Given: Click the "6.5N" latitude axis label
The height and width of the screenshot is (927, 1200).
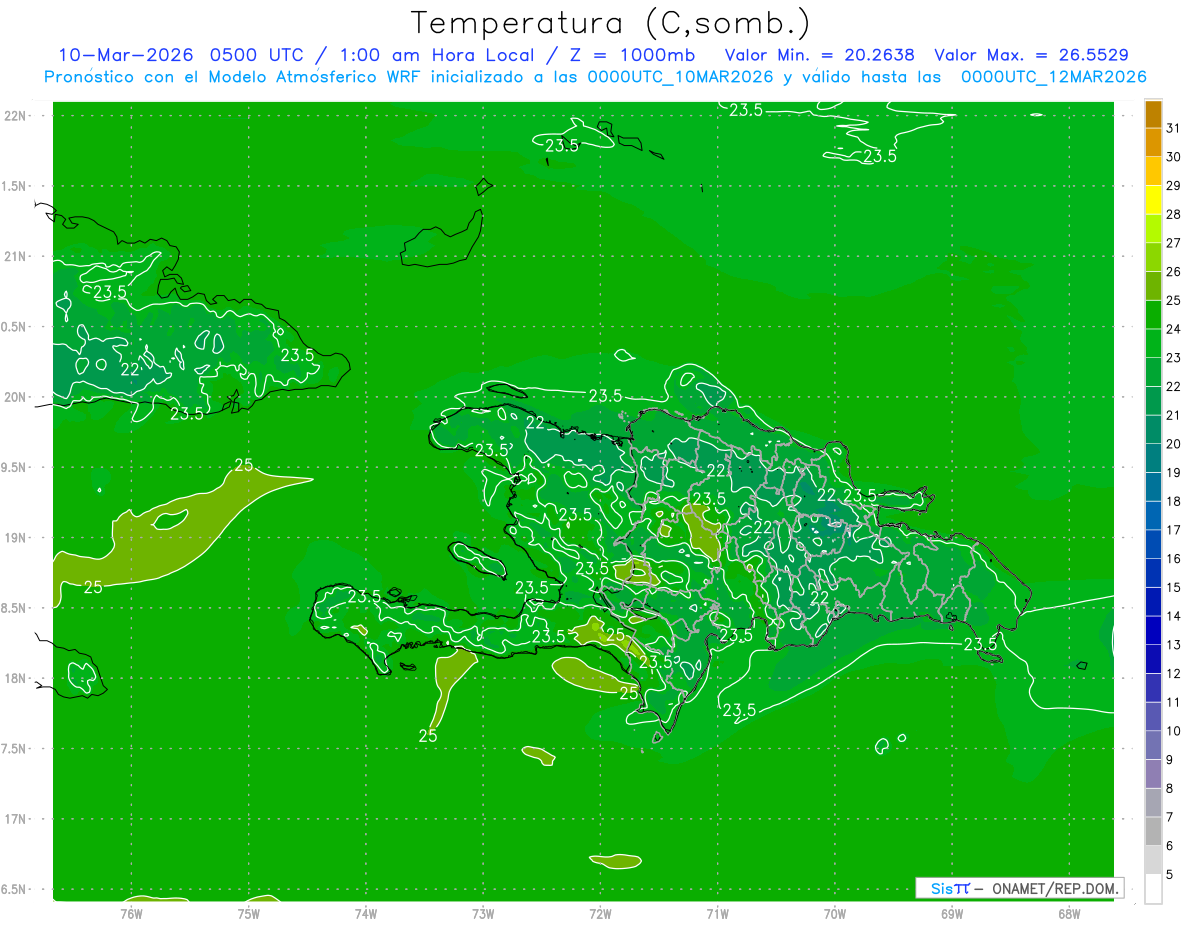Looking at the screenshot, I should [x=14, y=890].
